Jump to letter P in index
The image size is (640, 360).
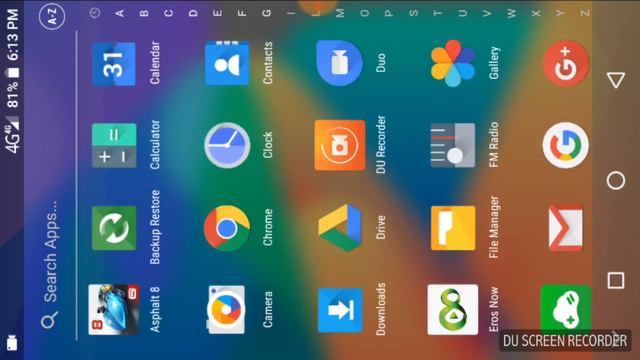pos(389,13)
